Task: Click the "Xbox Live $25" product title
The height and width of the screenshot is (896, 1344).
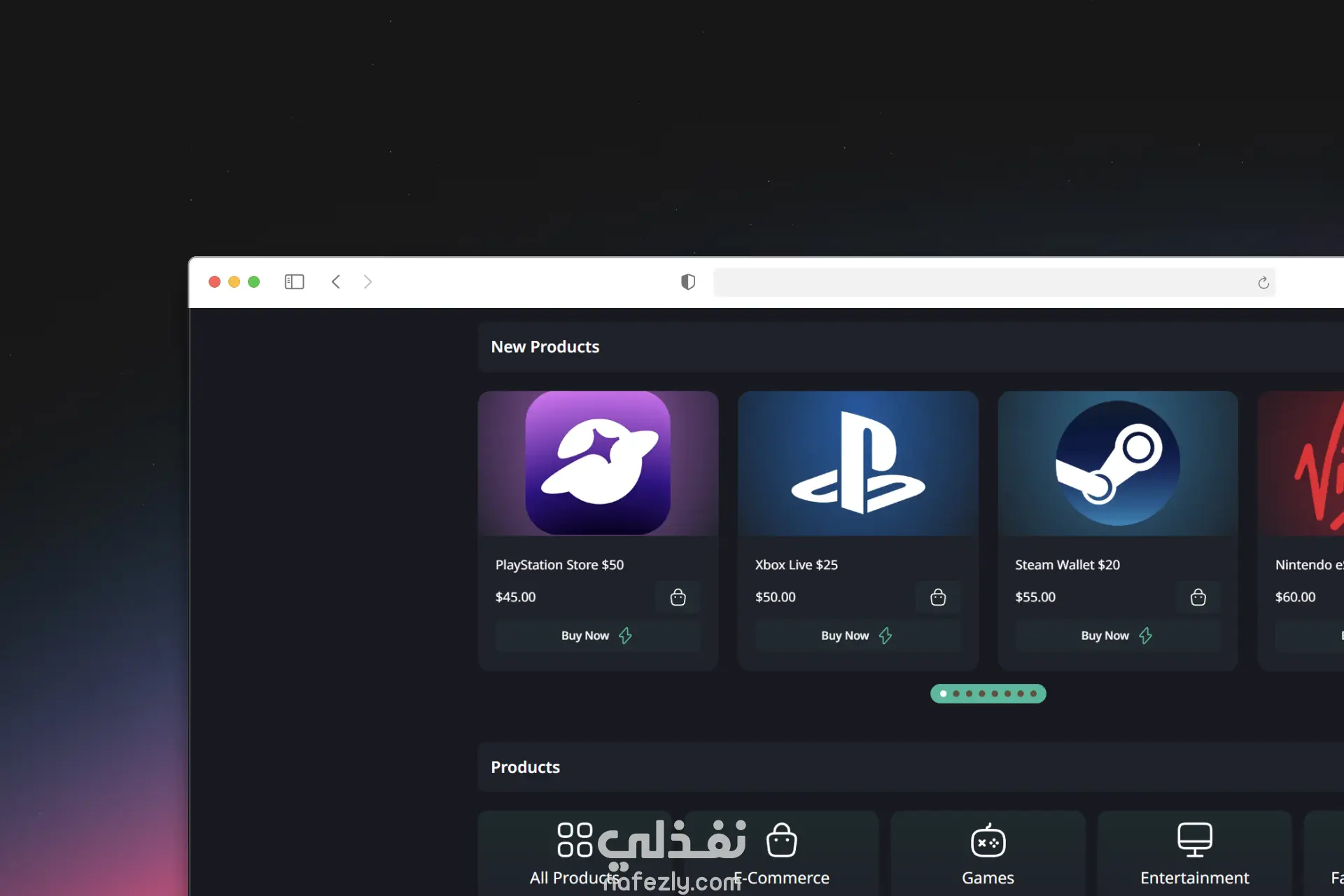Action: [796, 565]
